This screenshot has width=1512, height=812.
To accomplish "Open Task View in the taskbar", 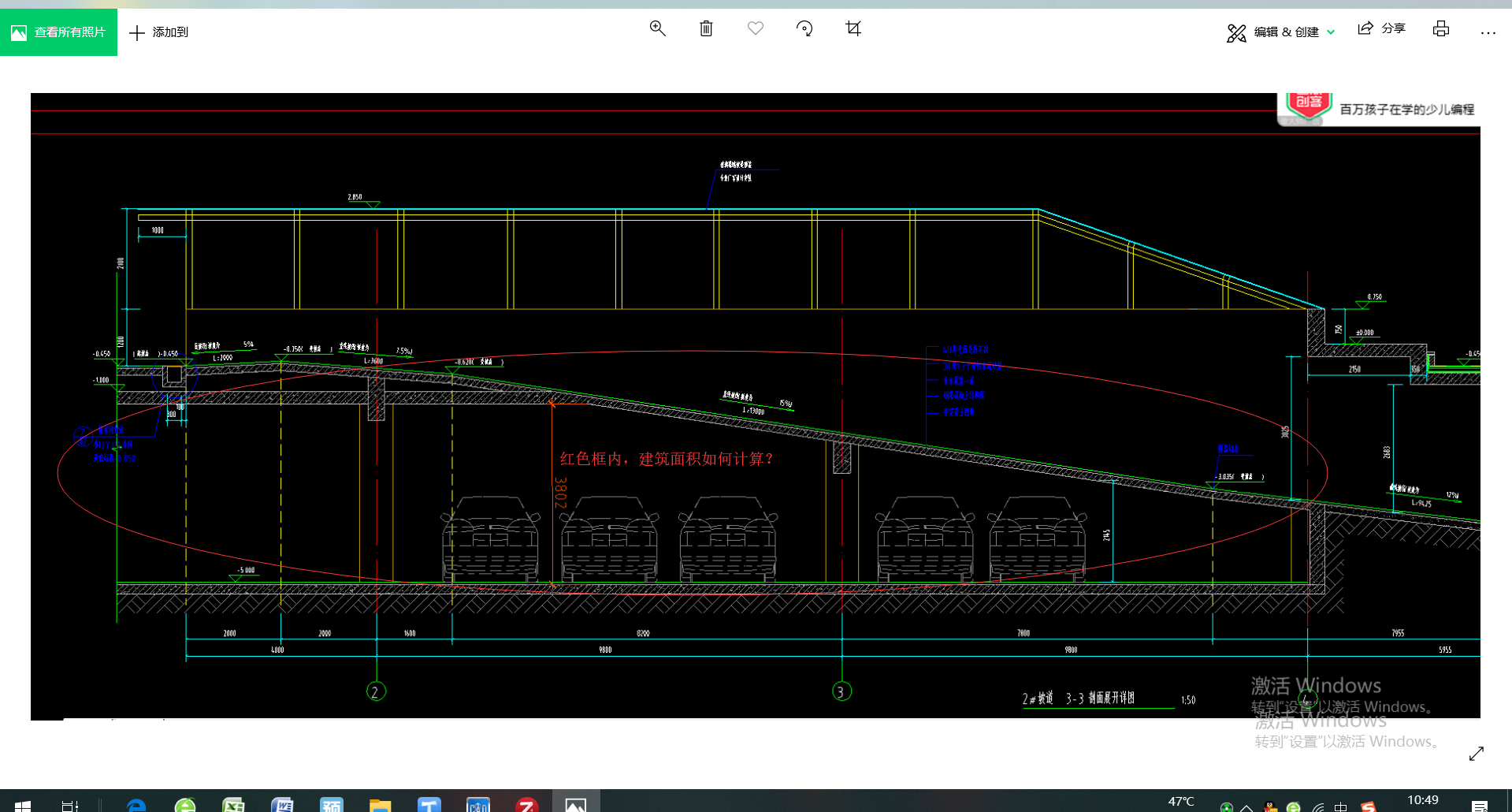I will click(x=70, y=805).
